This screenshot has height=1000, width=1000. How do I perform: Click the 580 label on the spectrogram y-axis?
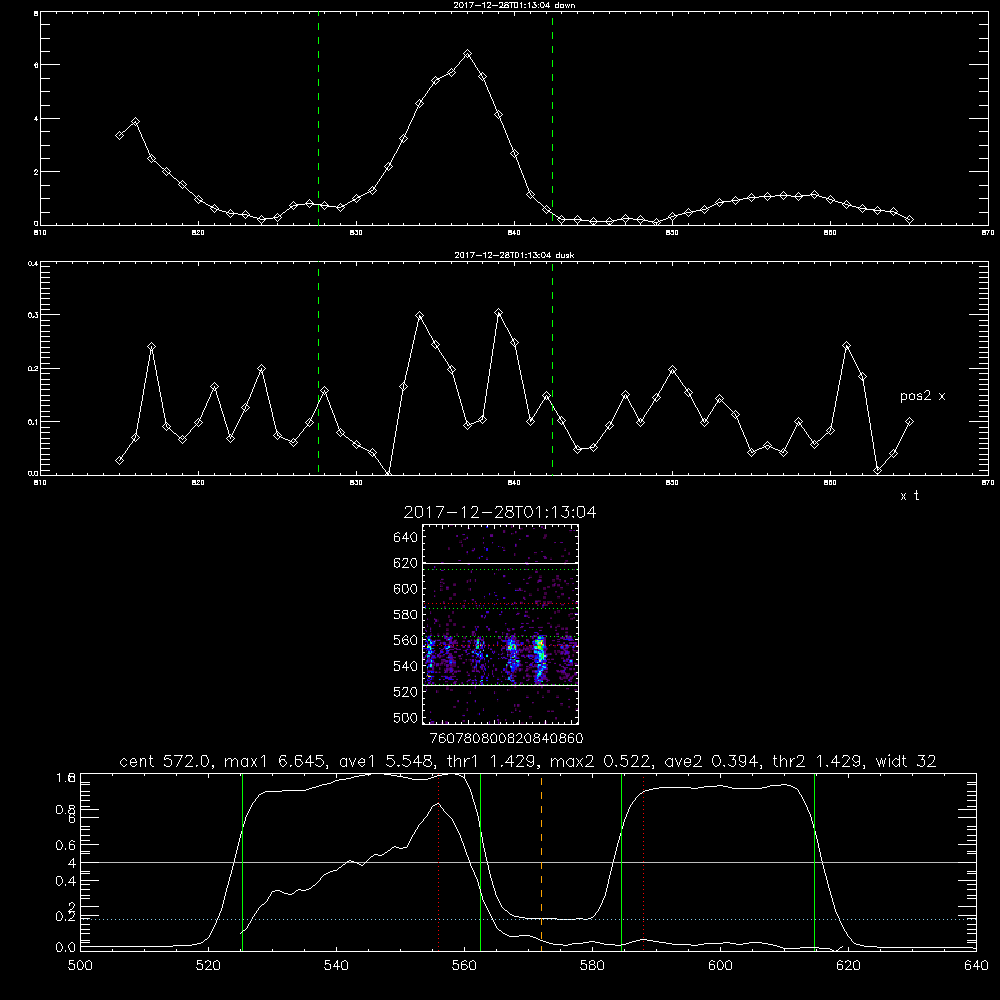coord(406,614)
